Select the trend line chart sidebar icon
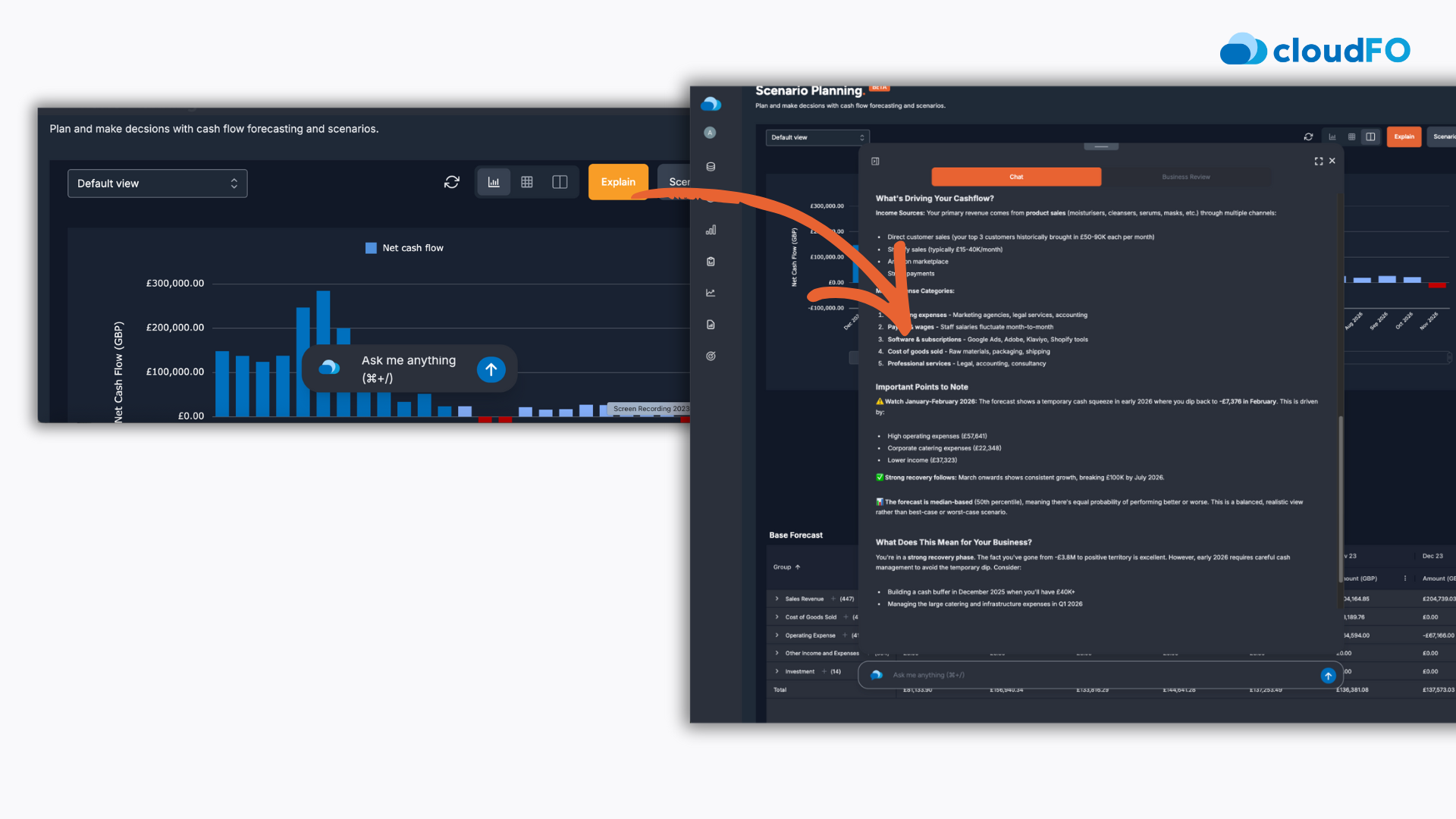Viewport: 1456px width, 819px height. click(x=711, y=292)
